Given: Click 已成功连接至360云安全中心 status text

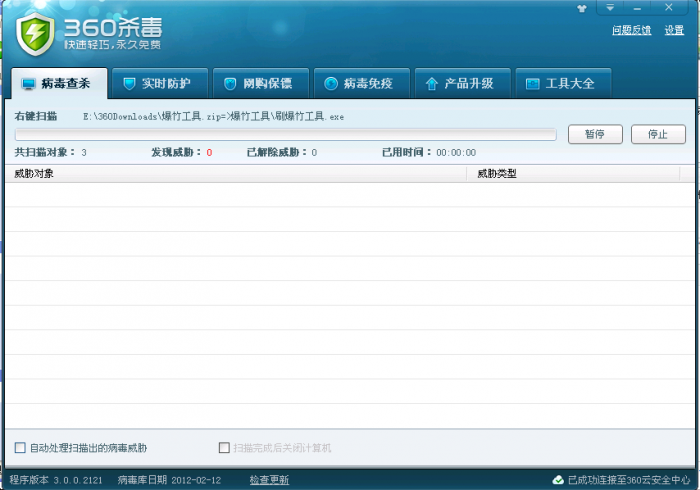Looking at the screenshot, I should 629,480.
